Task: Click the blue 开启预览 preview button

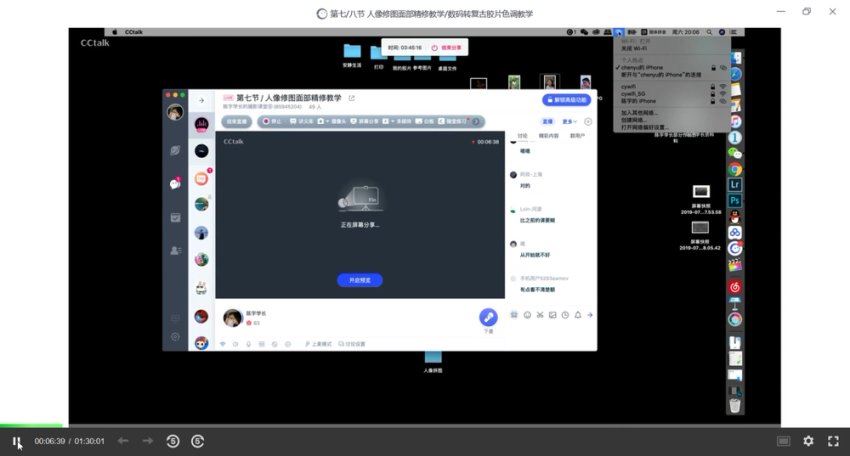Action: (x=359, y=280)
